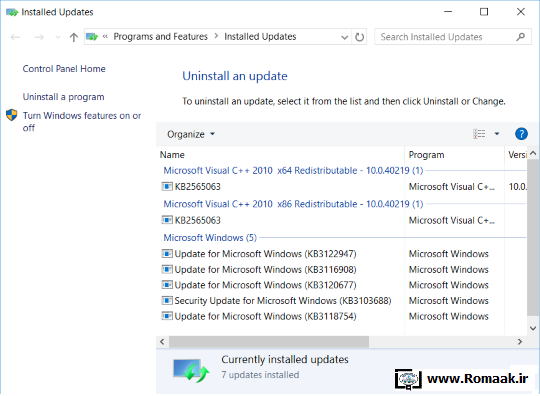Select KB2565063 under x64 Redistributable
Viewport: 540px width, 396px height.
click(x=197, y=187)
